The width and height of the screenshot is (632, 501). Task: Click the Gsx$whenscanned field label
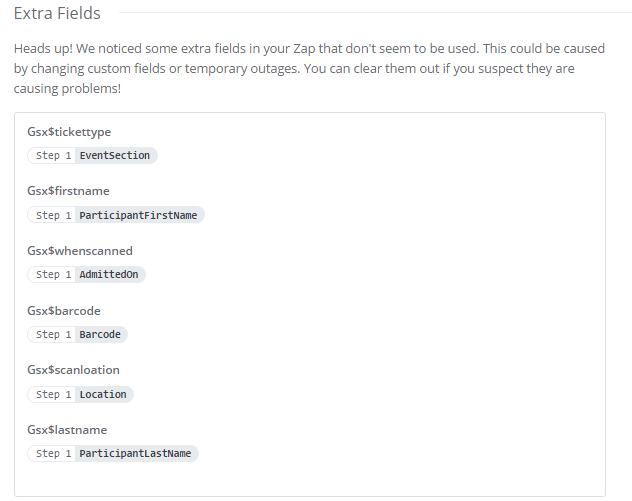point(80,251)
